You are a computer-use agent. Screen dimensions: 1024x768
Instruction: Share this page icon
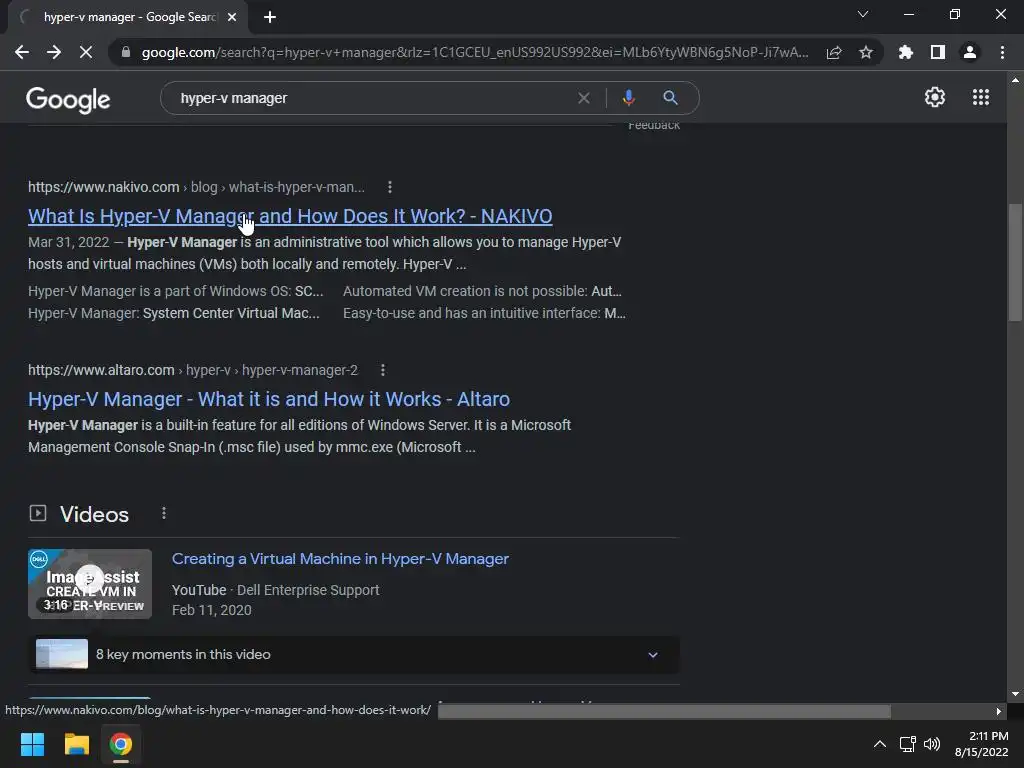[x=834, y=52]
